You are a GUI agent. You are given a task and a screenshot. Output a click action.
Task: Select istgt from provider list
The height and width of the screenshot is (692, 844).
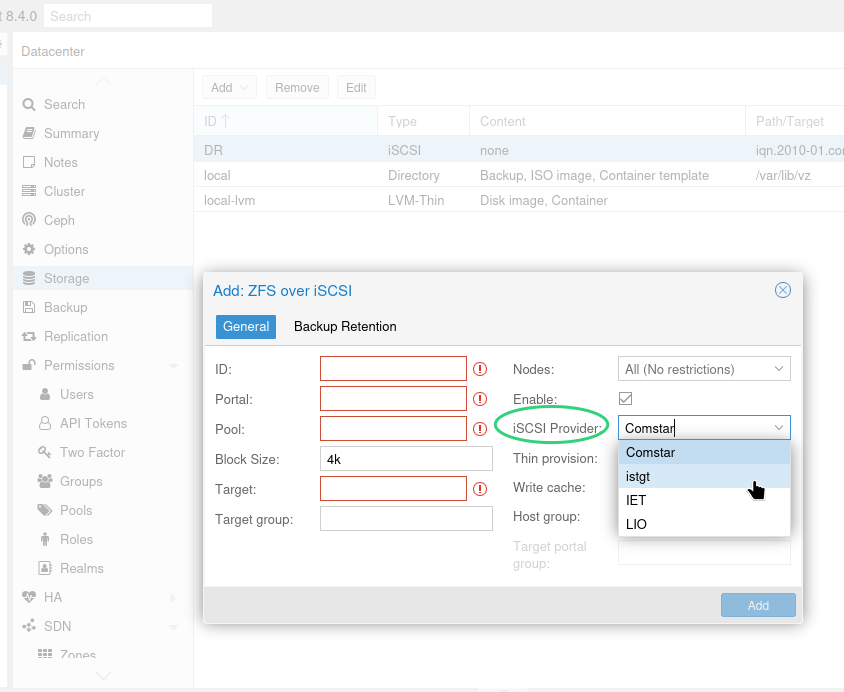coord(704,477)
